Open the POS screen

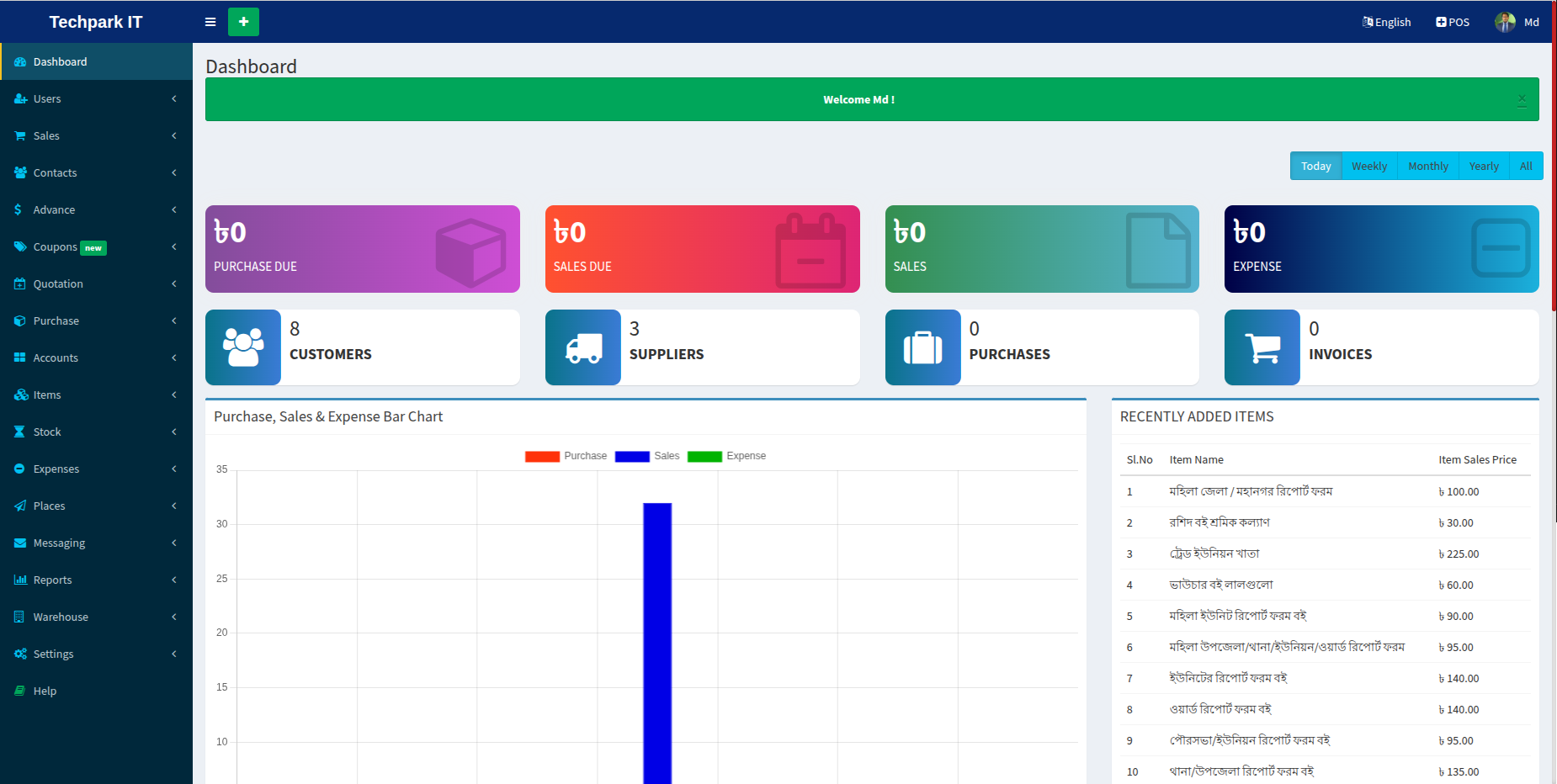click(x=1452, y=21)
